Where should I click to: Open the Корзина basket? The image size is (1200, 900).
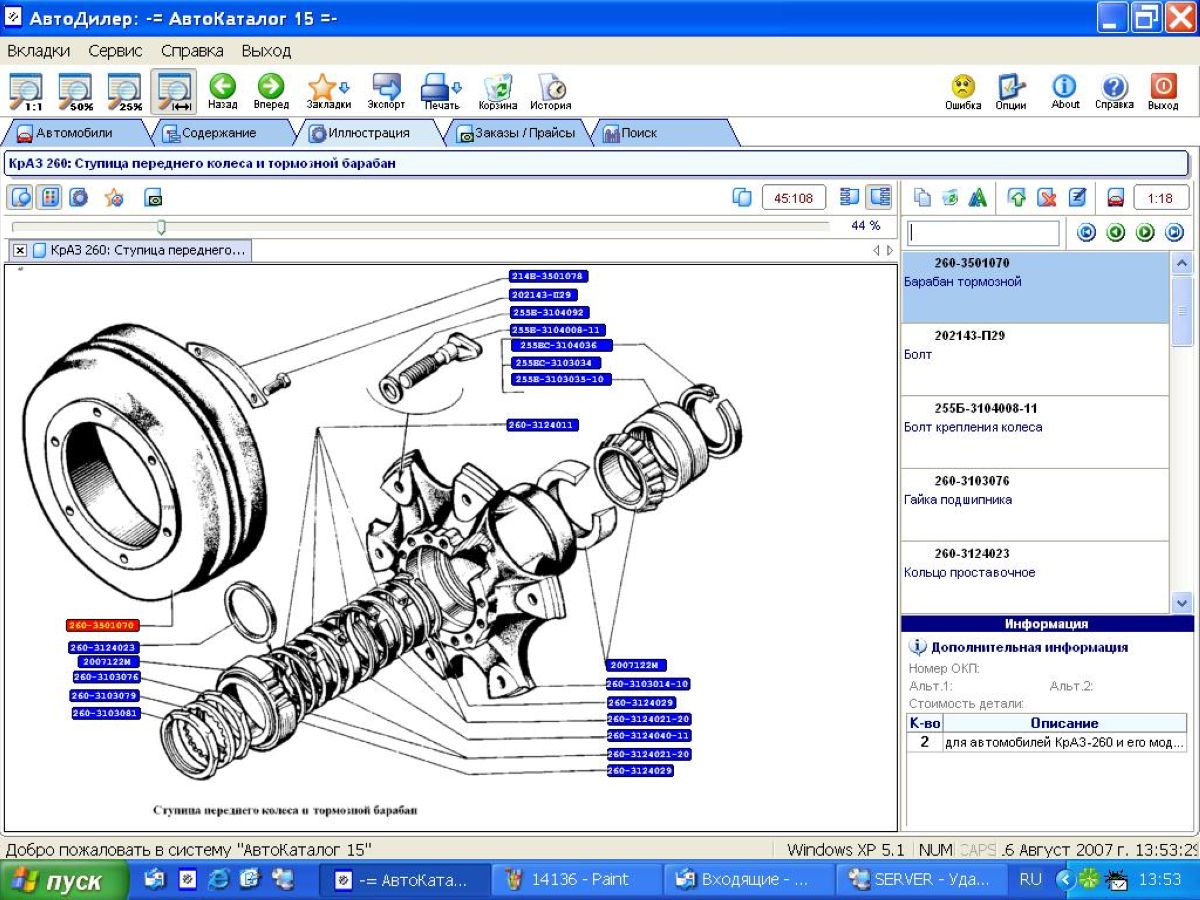tap(497, 90)
